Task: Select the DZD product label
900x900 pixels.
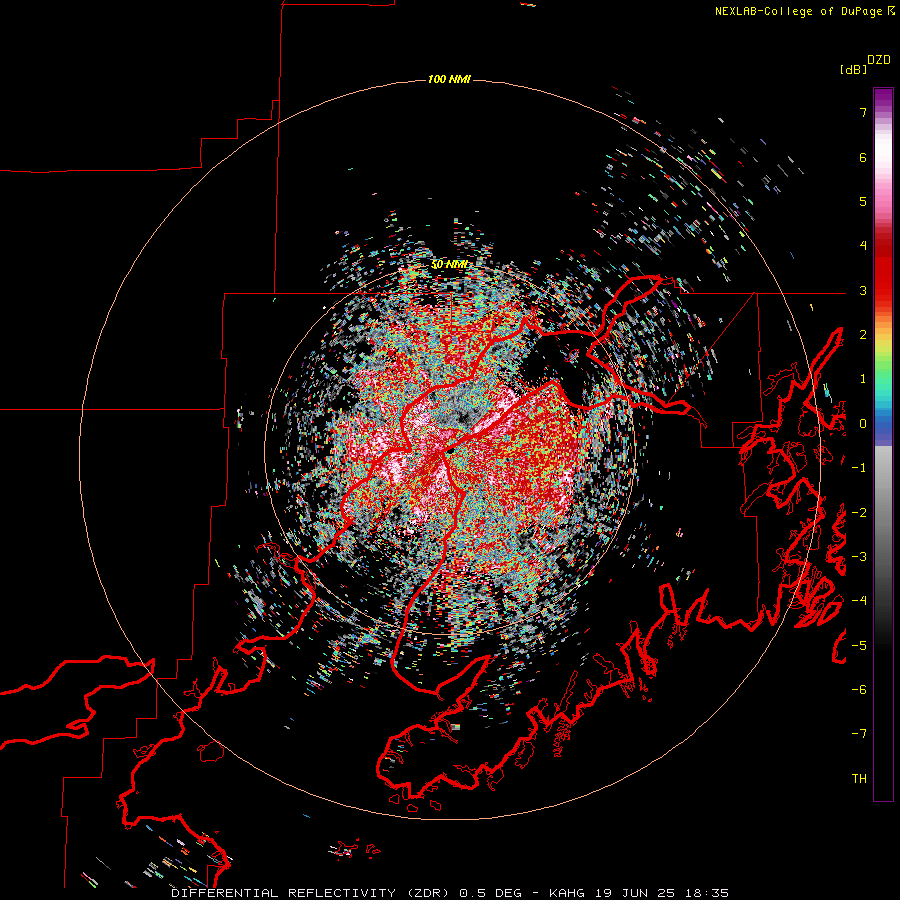Action: coord(879,60)
